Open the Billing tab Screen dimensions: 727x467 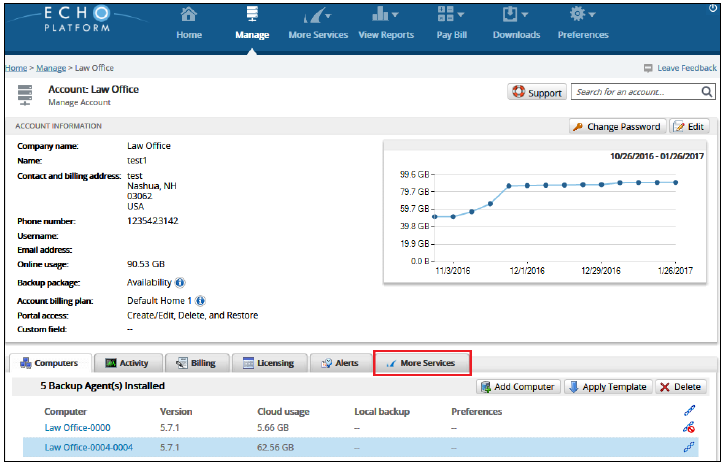(x=197, y=363)
